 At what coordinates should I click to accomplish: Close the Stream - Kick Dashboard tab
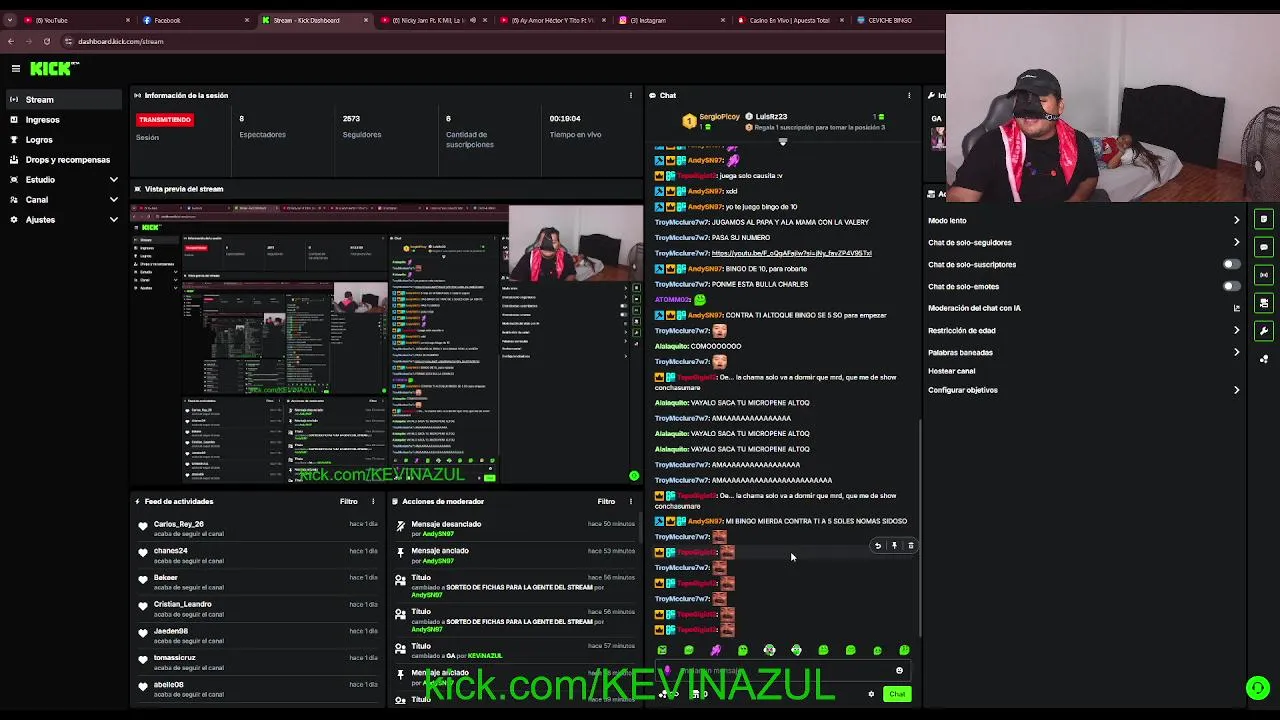[366, 20]
